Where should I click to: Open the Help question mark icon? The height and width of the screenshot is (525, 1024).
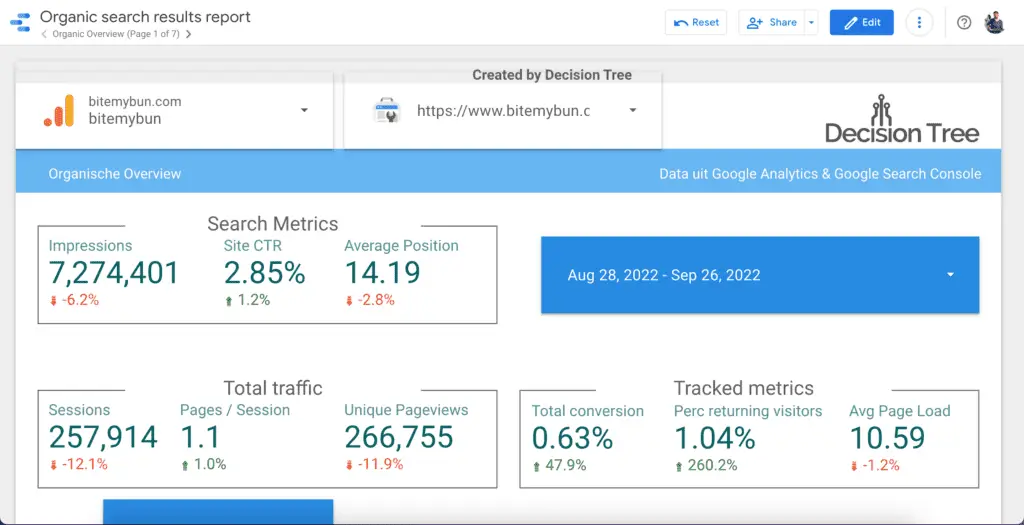tap(964, 22)
